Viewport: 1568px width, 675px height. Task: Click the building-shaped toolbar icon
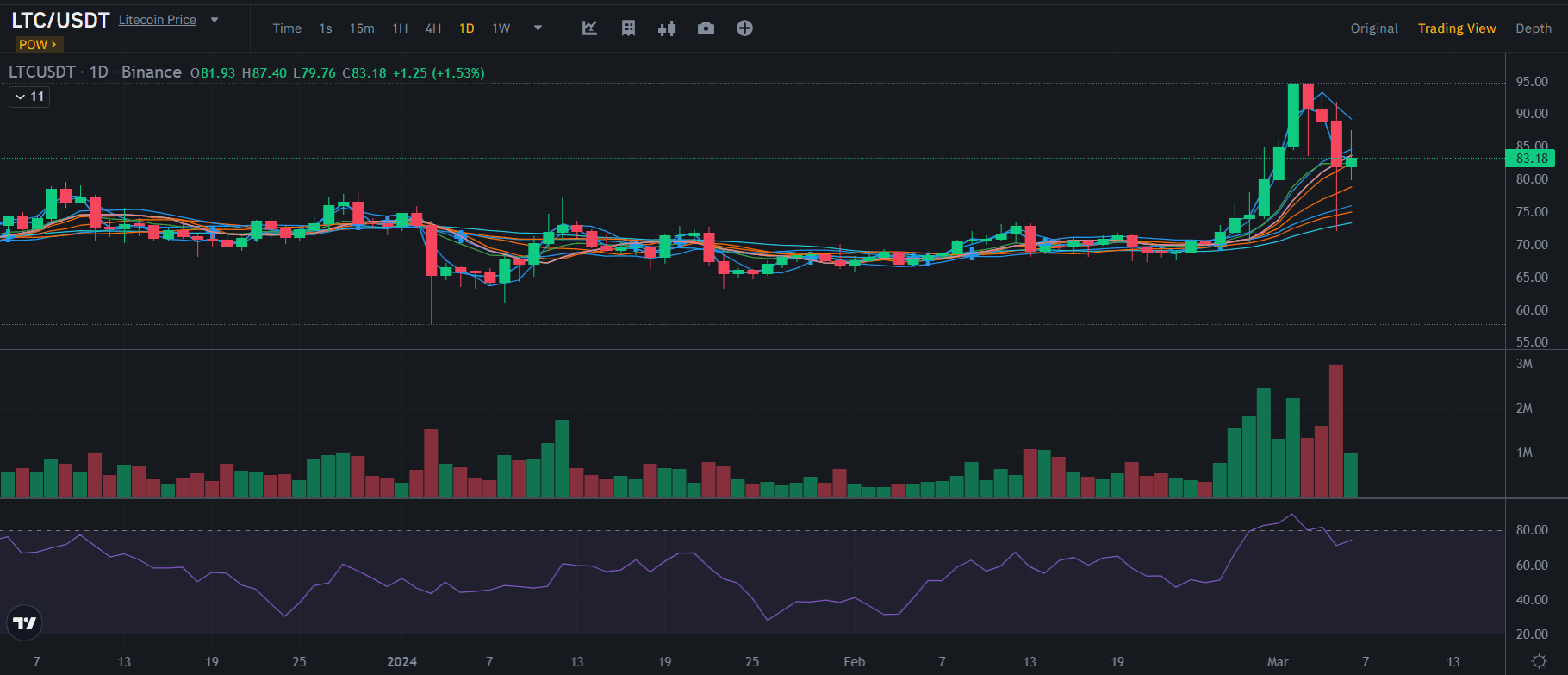628,28
